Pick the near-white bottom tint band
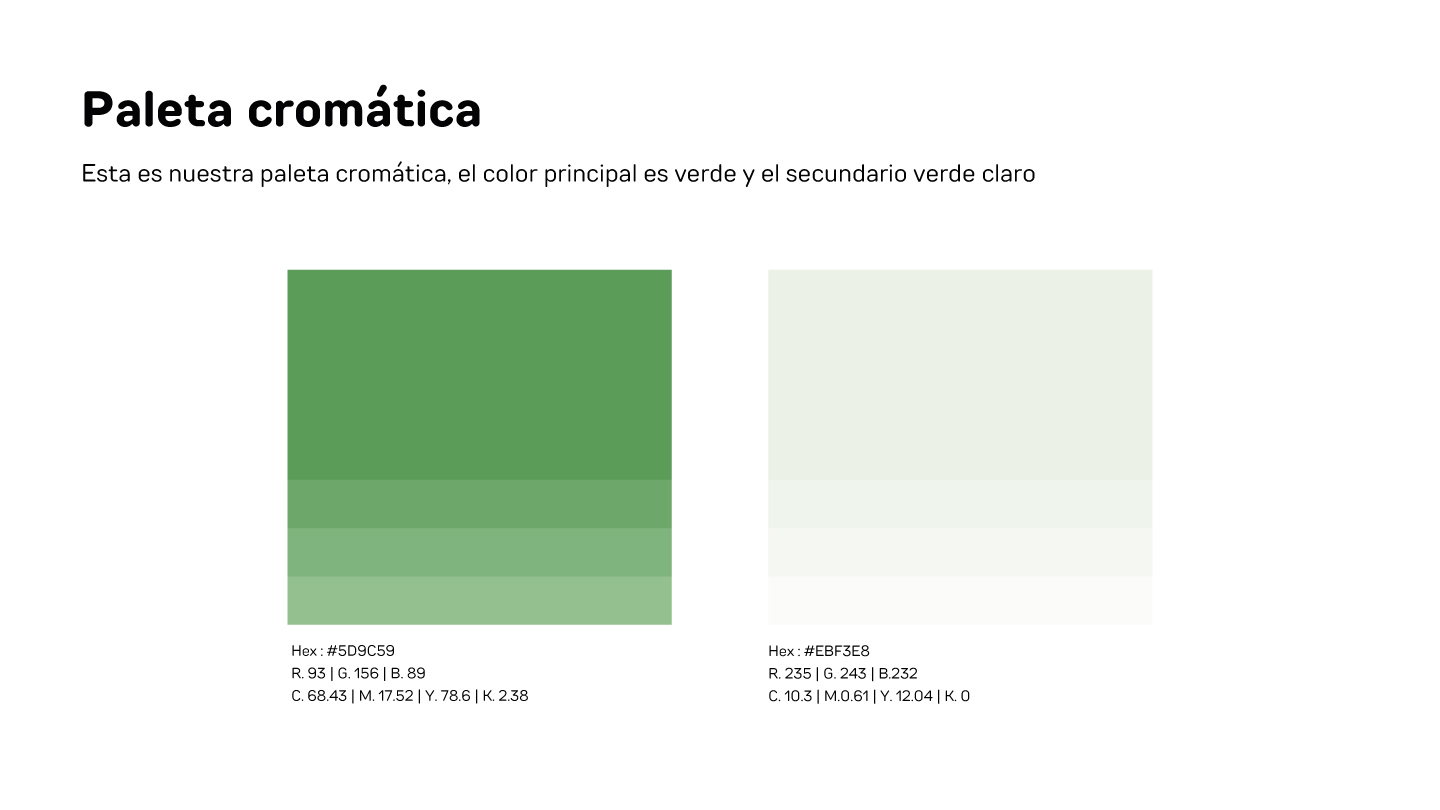Screen dimensions: 1440x810 [959, 600]
